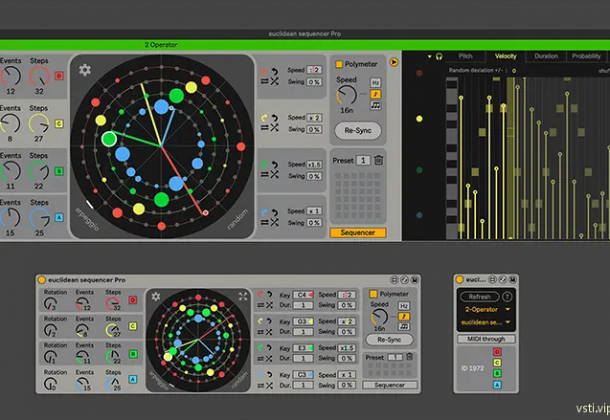Select the double note speed mode in upper panel
This screenshot has width=610, height=420.
click(x=375, y=105)
